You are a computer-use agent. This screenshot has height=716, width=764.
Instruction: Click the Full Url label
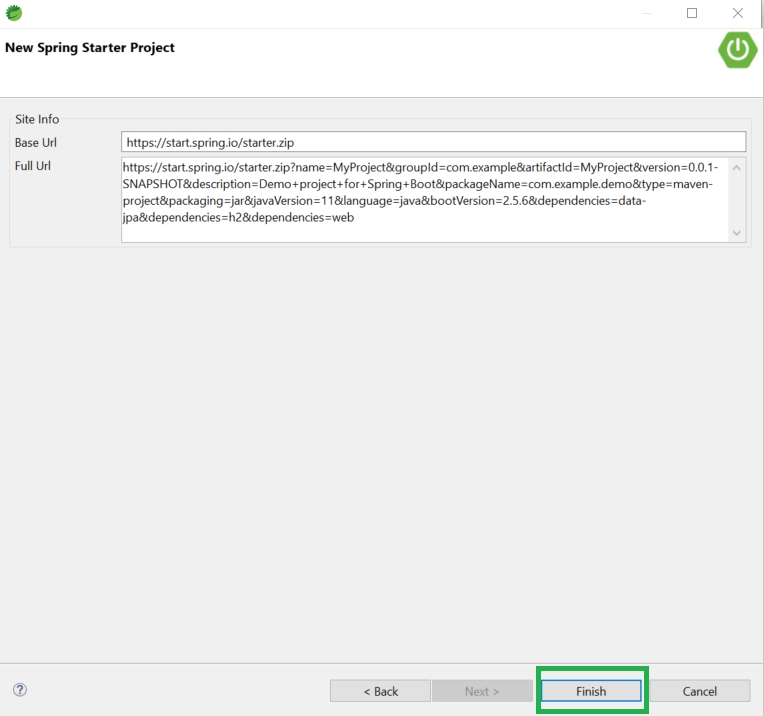(33, 166)
